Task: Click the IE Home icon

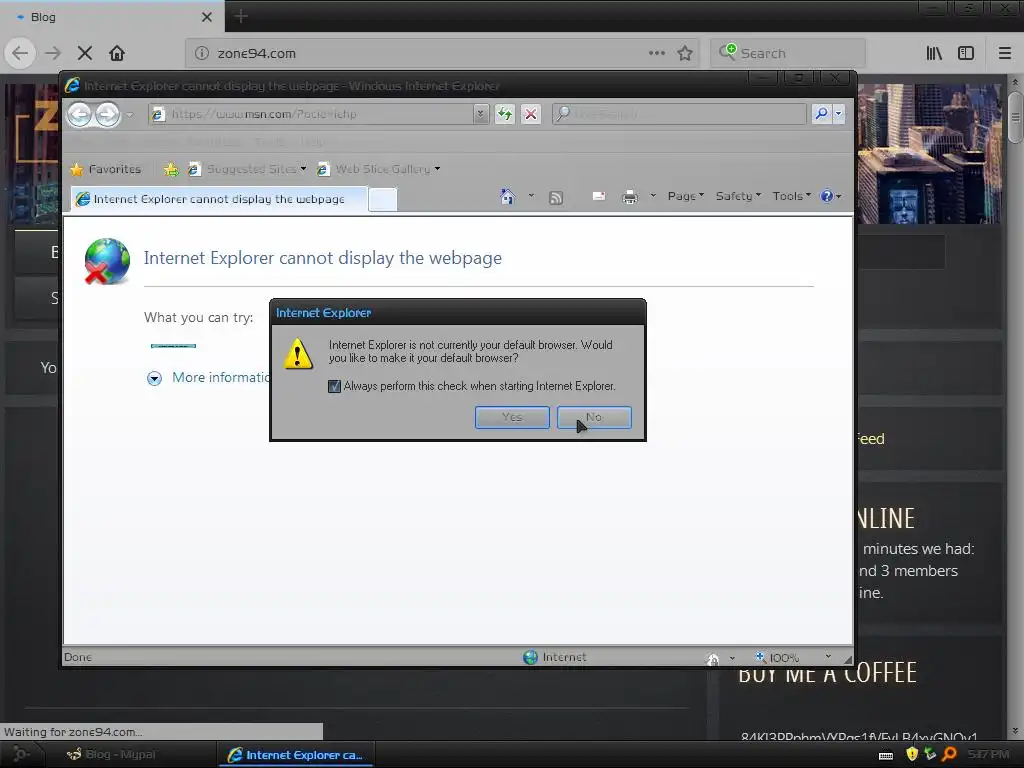Action: pyautogui.click(x=507, y=196)
